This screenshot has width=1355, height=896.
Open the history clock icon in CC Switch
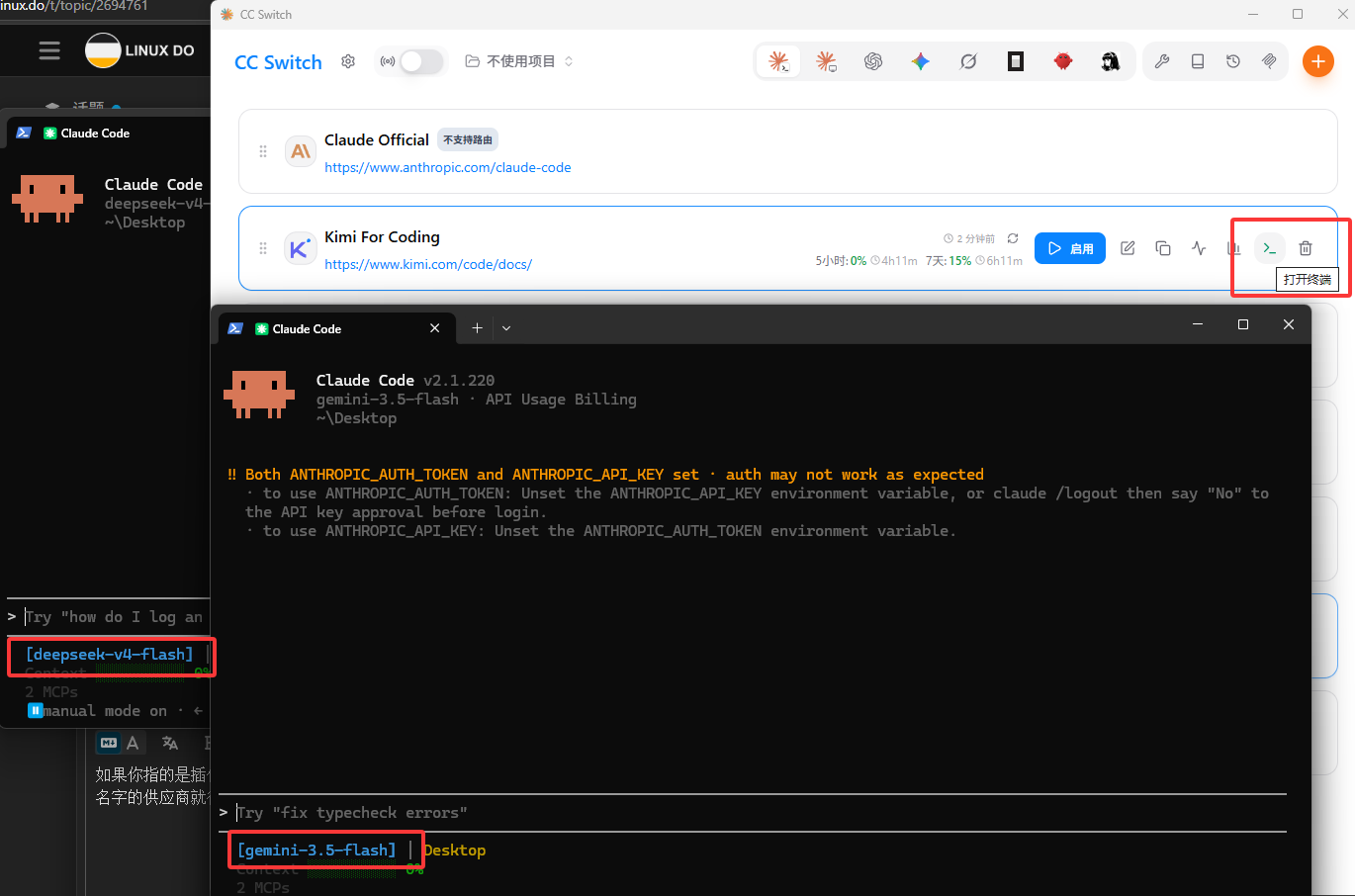click(1233, 61)
